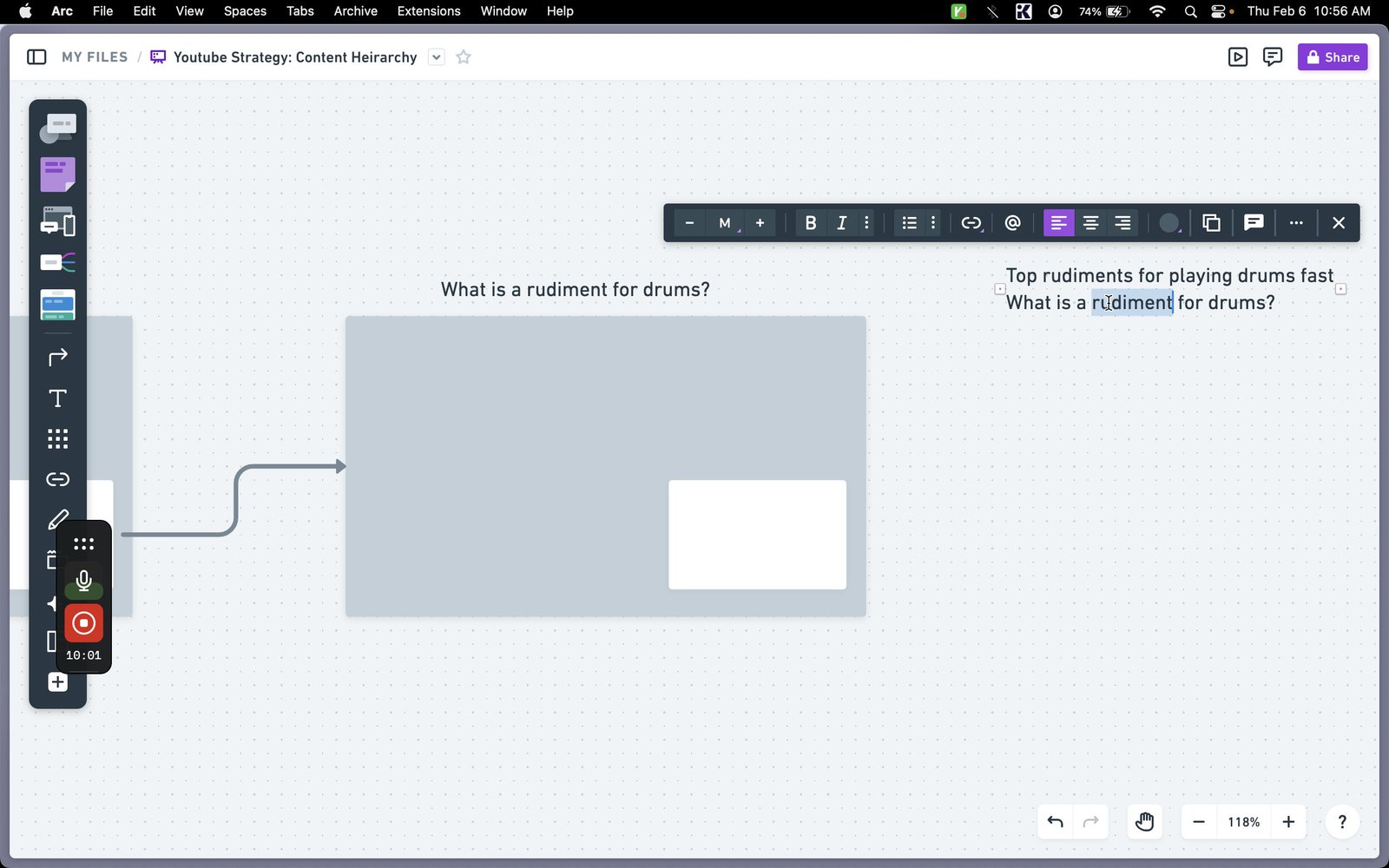Toggle italic formatting
Image resolution: width=1389 pixels, height=868 pixels.
841,223
